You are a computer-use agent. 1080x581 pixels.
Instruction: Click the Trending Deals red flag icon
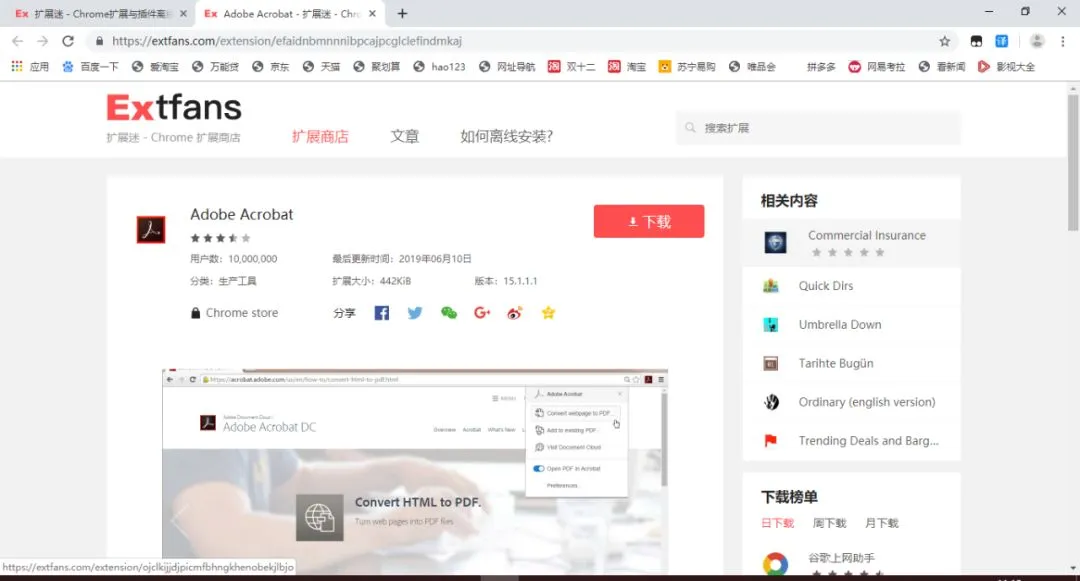(x=771, y=441)
